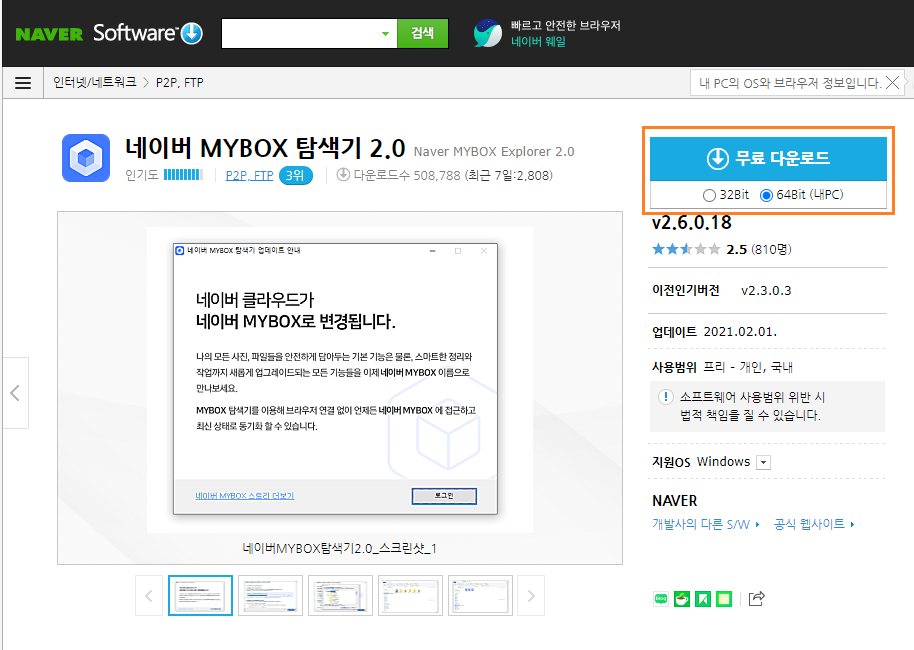Share via Naver bookmark icon
The height and width of the screenshot is (650, 914).
pyautogui.click(x=702, y=599)
